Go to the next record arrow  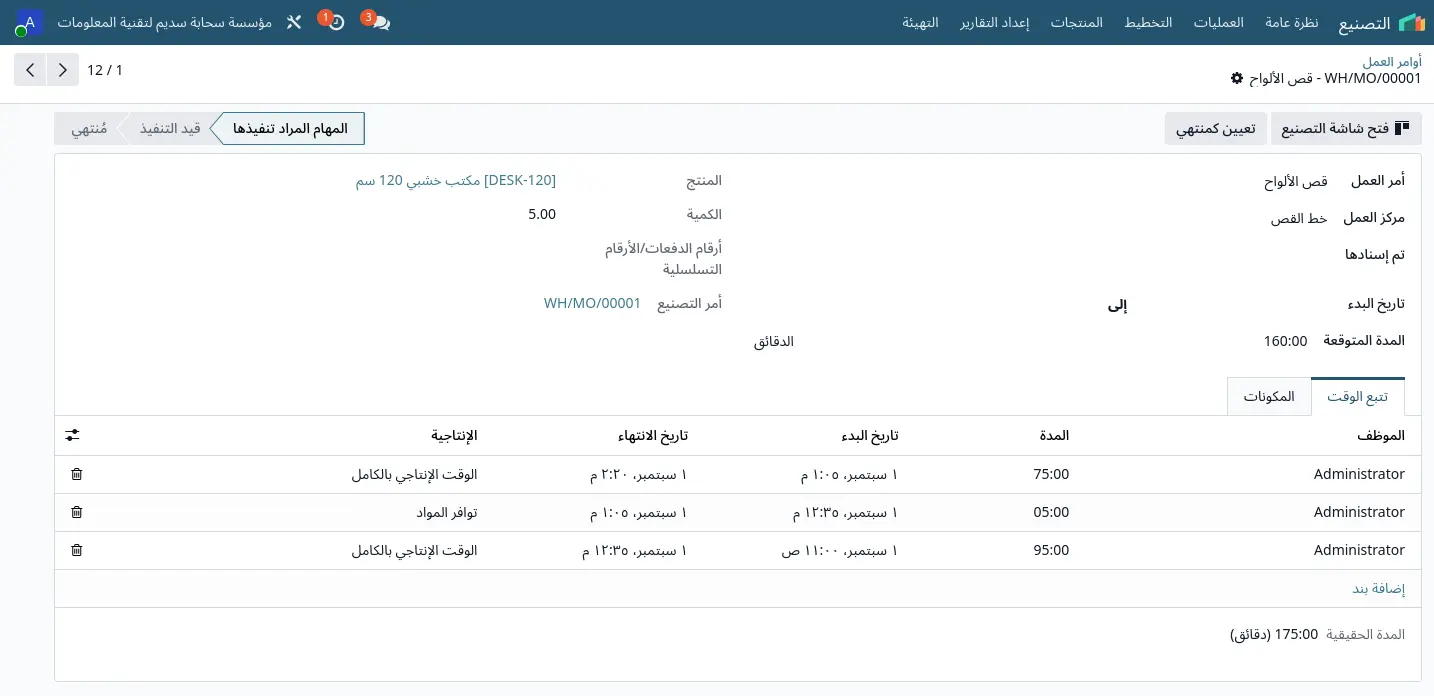point(63,70)
